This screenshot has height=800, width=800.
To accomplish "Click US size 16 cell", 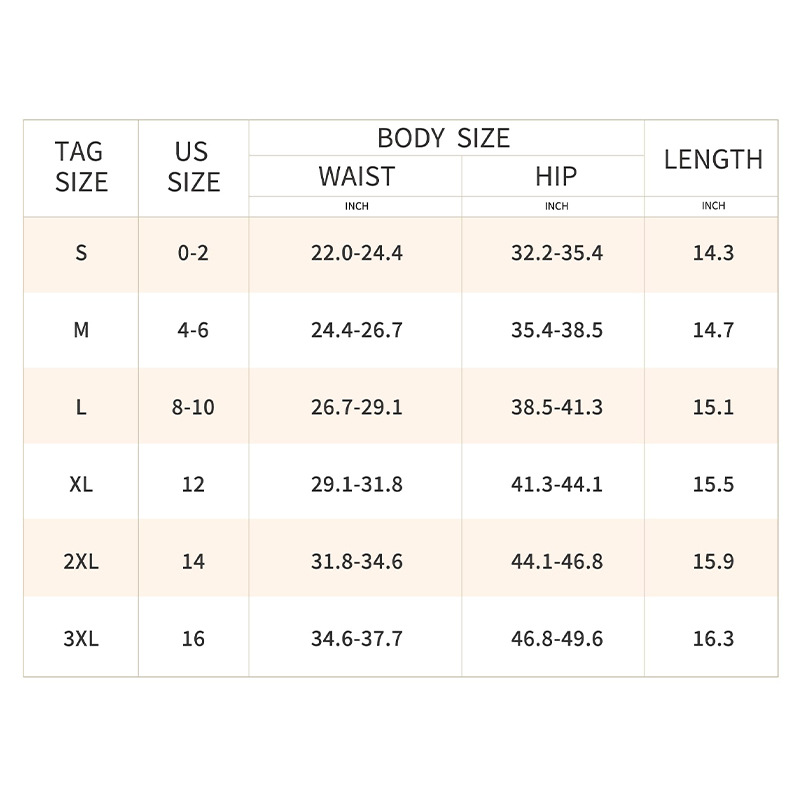I will [193, 638].
